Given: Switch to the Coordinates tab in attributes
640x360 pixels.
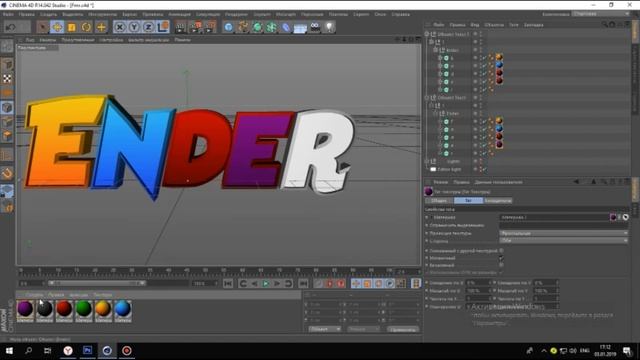Looking at the screenshot, I should 498,201.
